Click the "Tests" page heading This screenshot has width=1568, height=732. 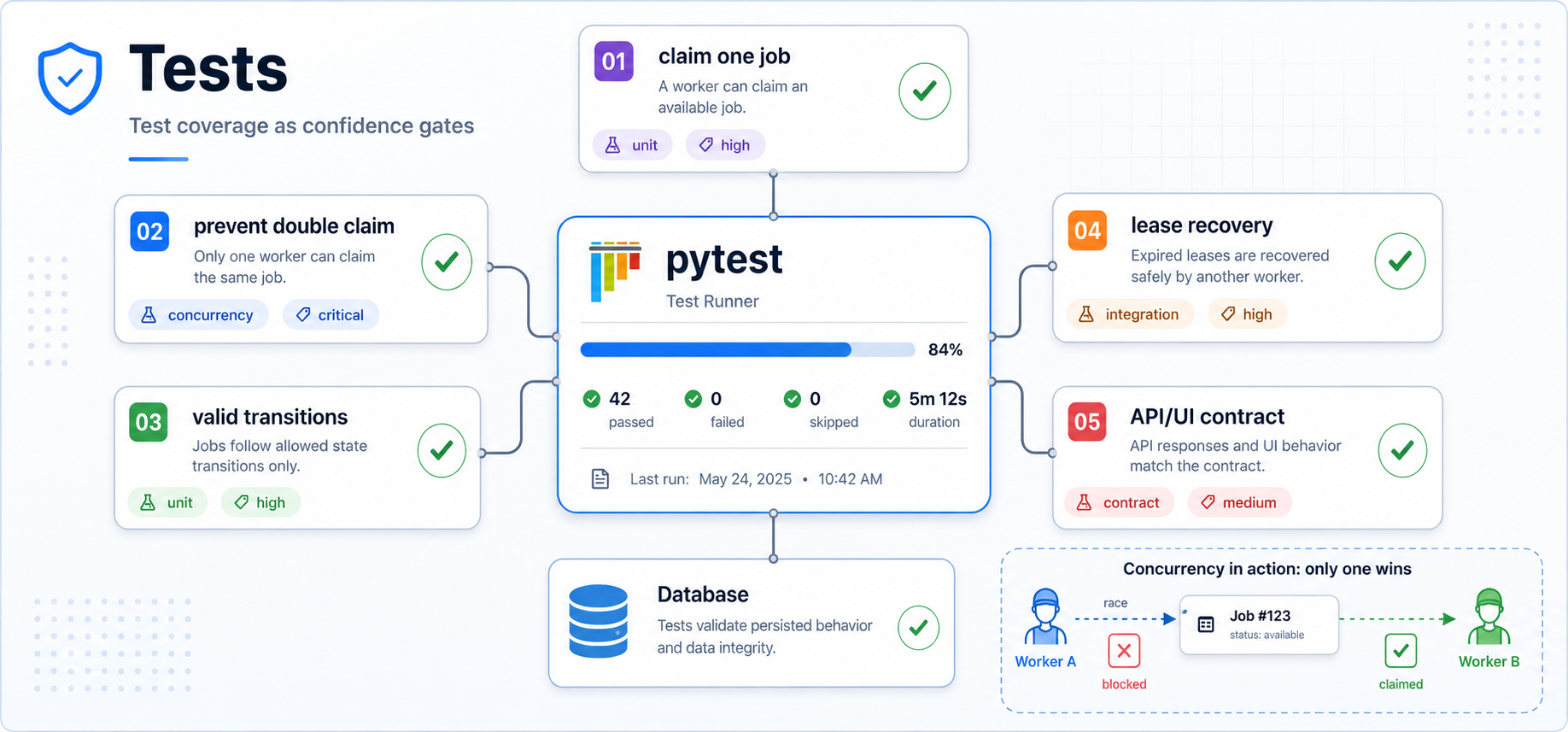(x=208, y=68)
